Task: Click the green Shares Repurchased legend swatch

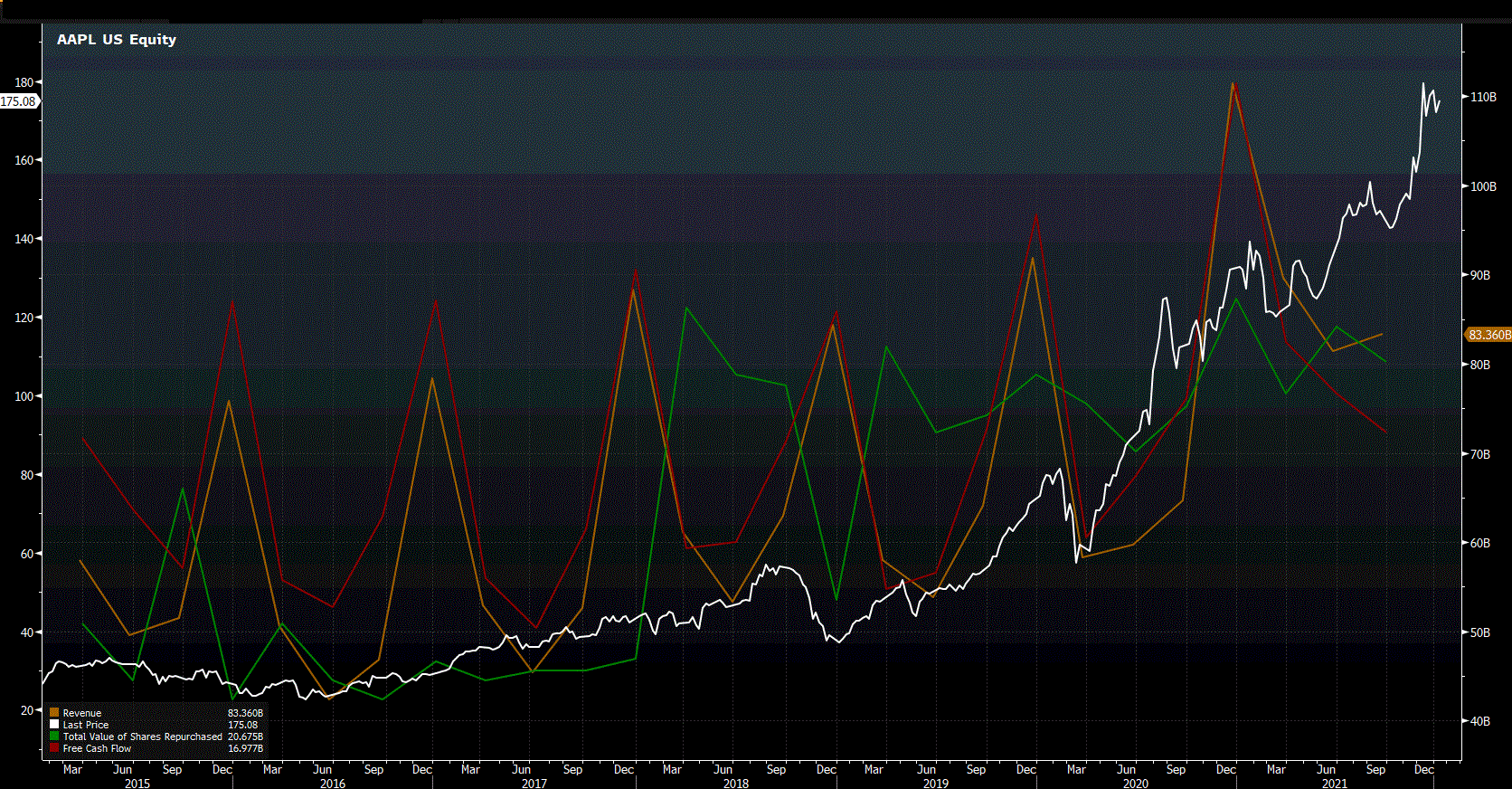Action: (54, 737)
